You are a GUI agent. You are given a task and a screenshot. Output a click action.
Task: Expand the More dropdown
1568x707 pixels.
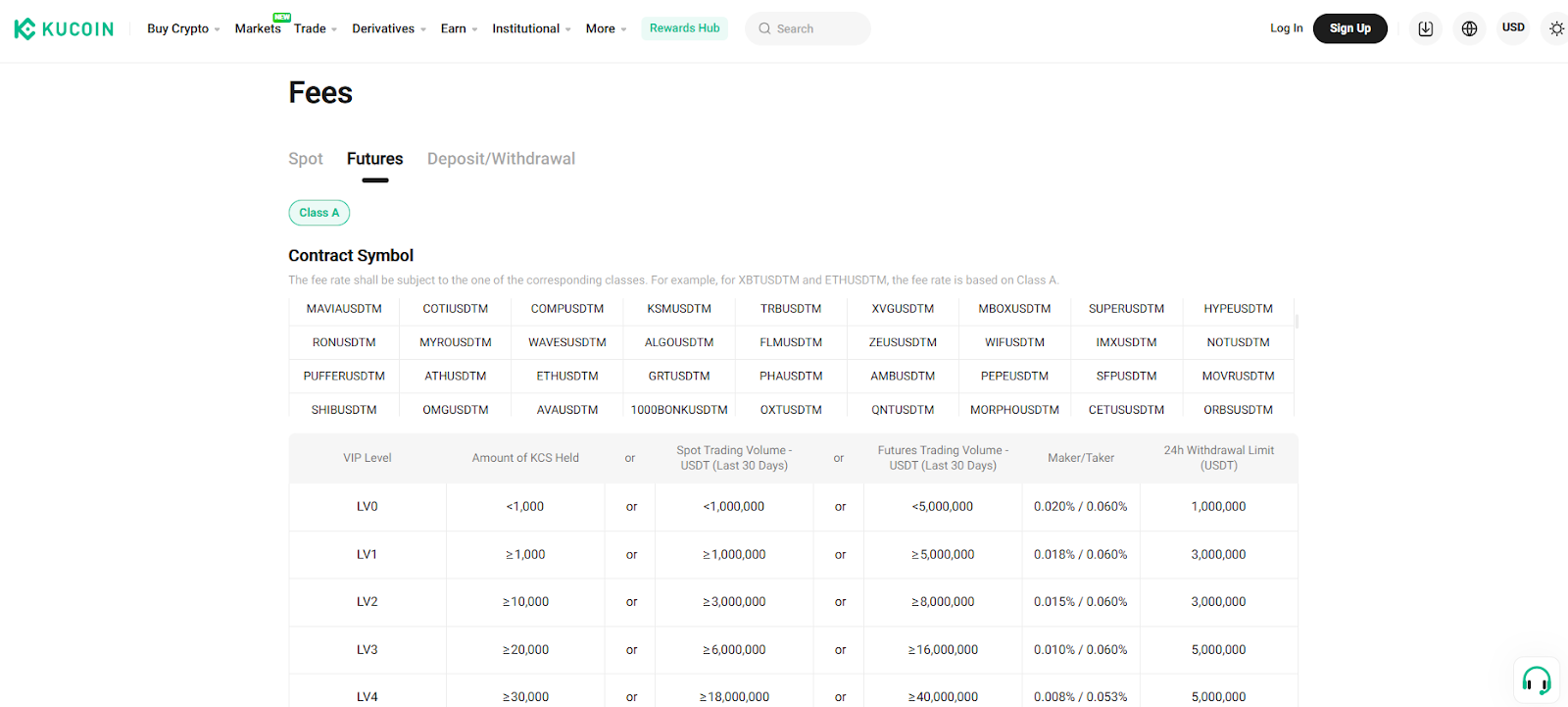coord(606,28)
